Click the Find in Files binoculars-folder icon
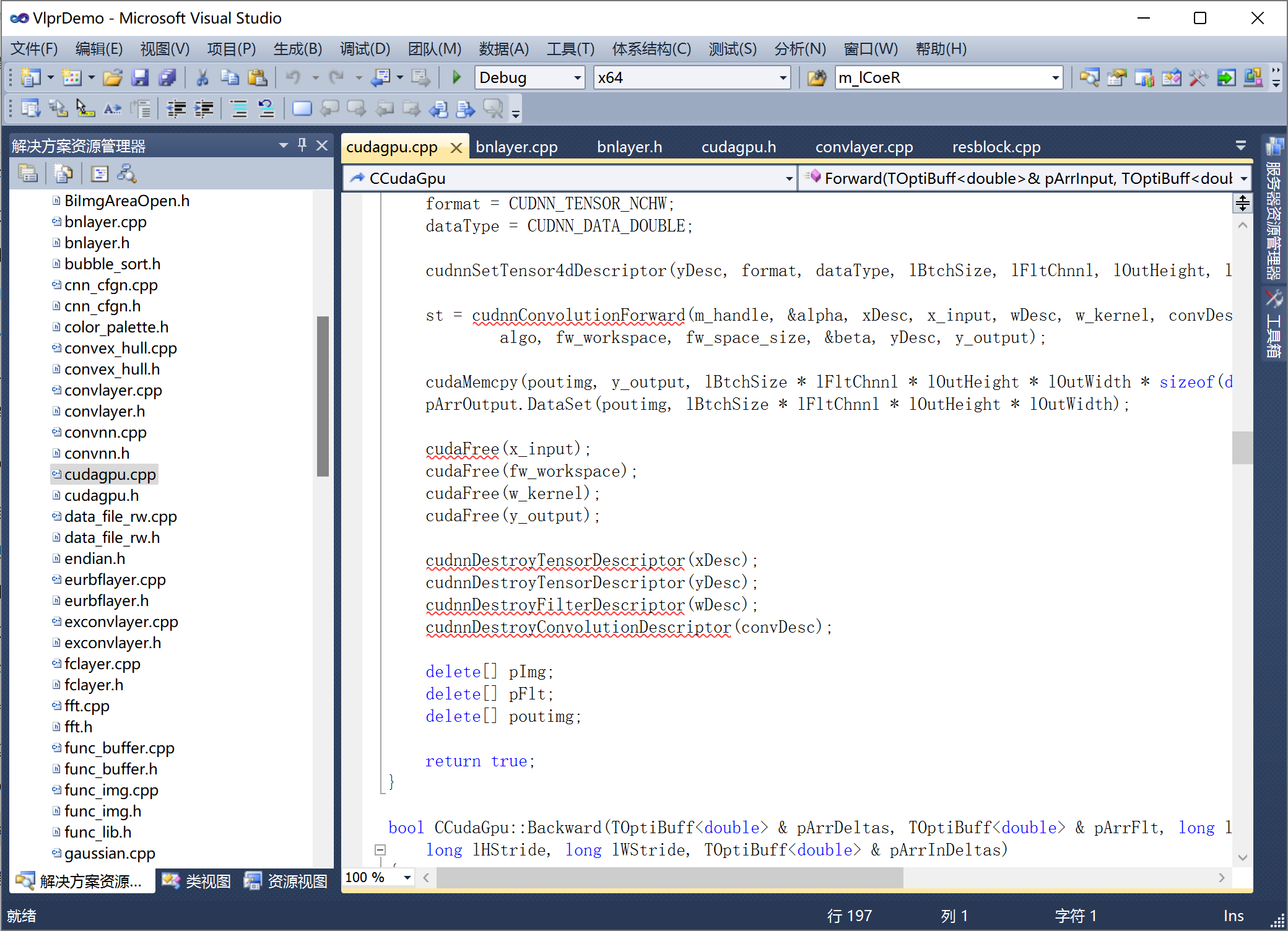The width and height of the screenshot is (1288, 931). tap(817, 77)
